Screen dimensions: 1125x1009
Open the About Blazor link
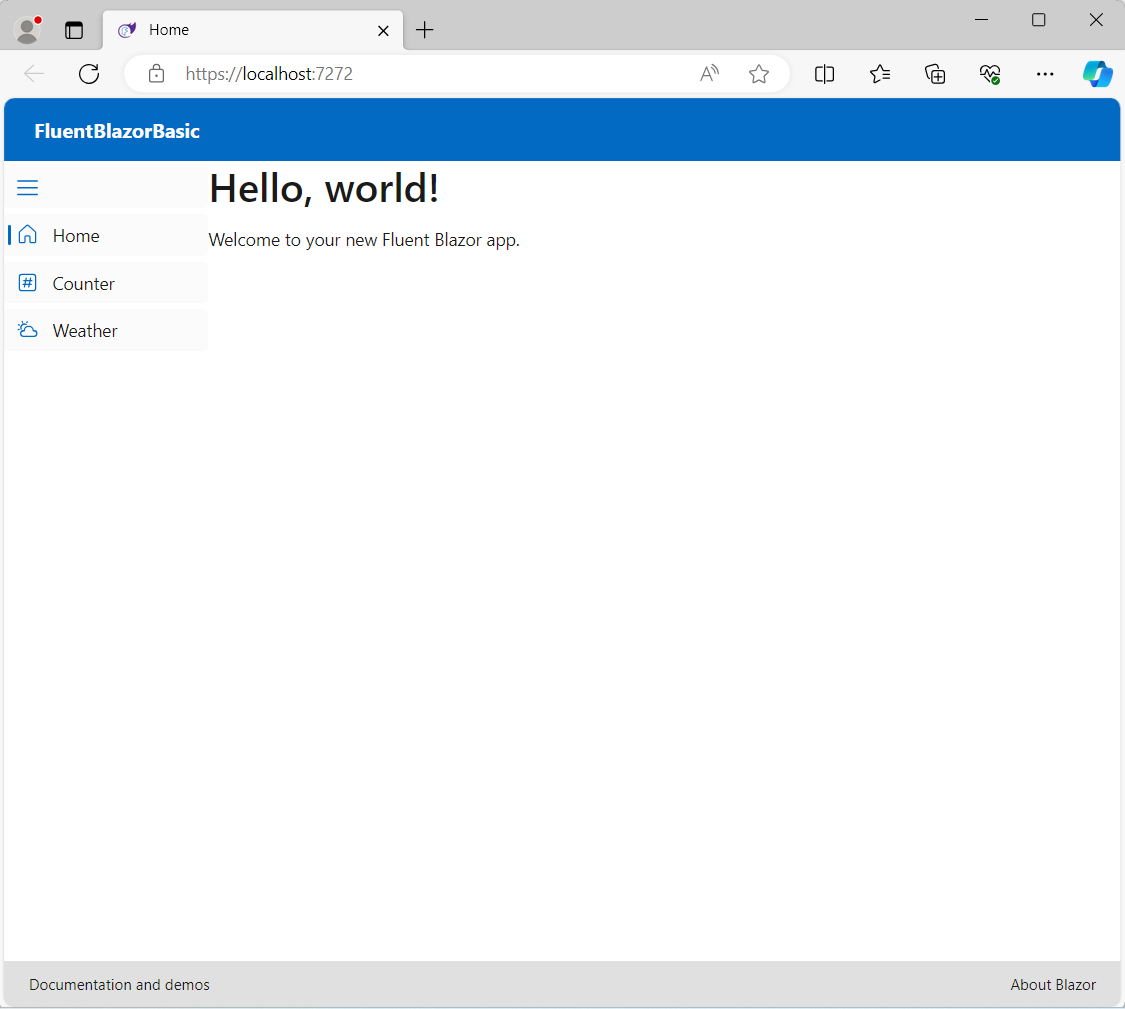click(1053, 985)
